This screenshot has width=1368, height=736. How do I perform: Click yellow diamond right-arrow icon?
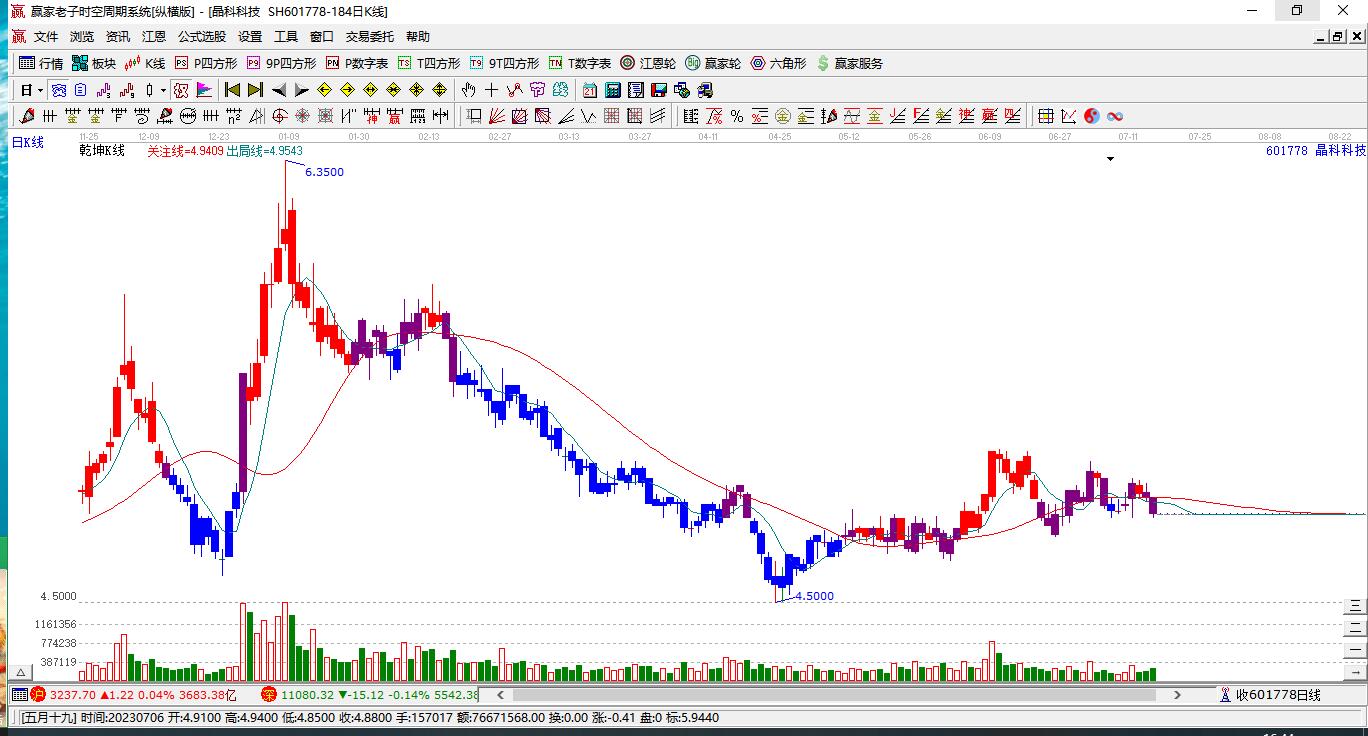pos(348,90)
